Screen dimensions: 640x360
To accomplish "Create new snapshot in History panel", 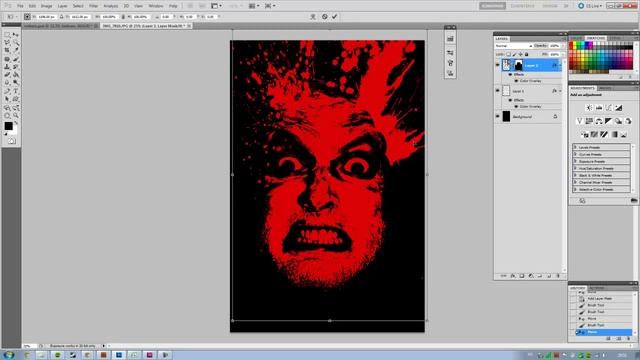I will 618,338.
